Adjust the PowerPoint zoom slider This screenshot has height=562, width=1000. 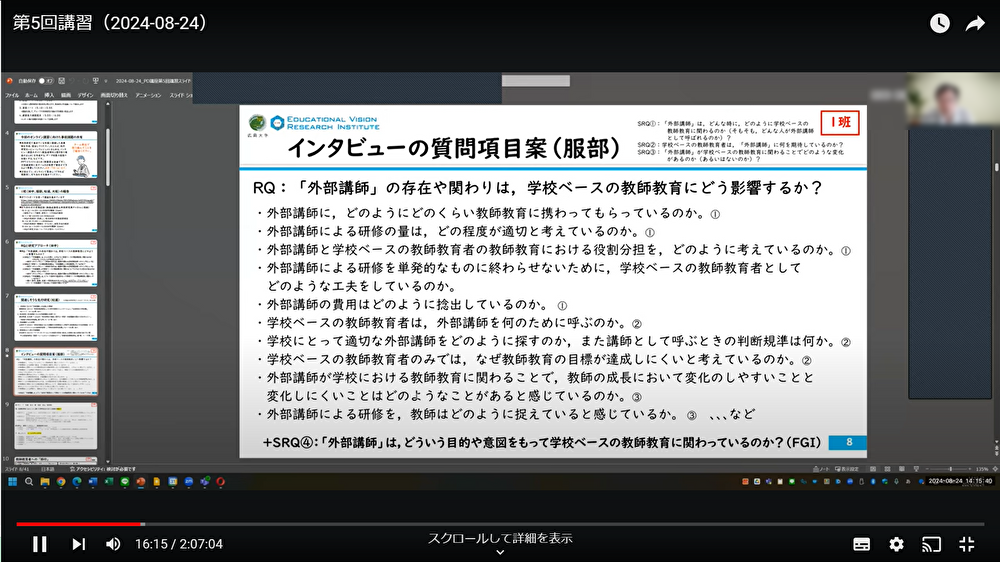[950, 469]
